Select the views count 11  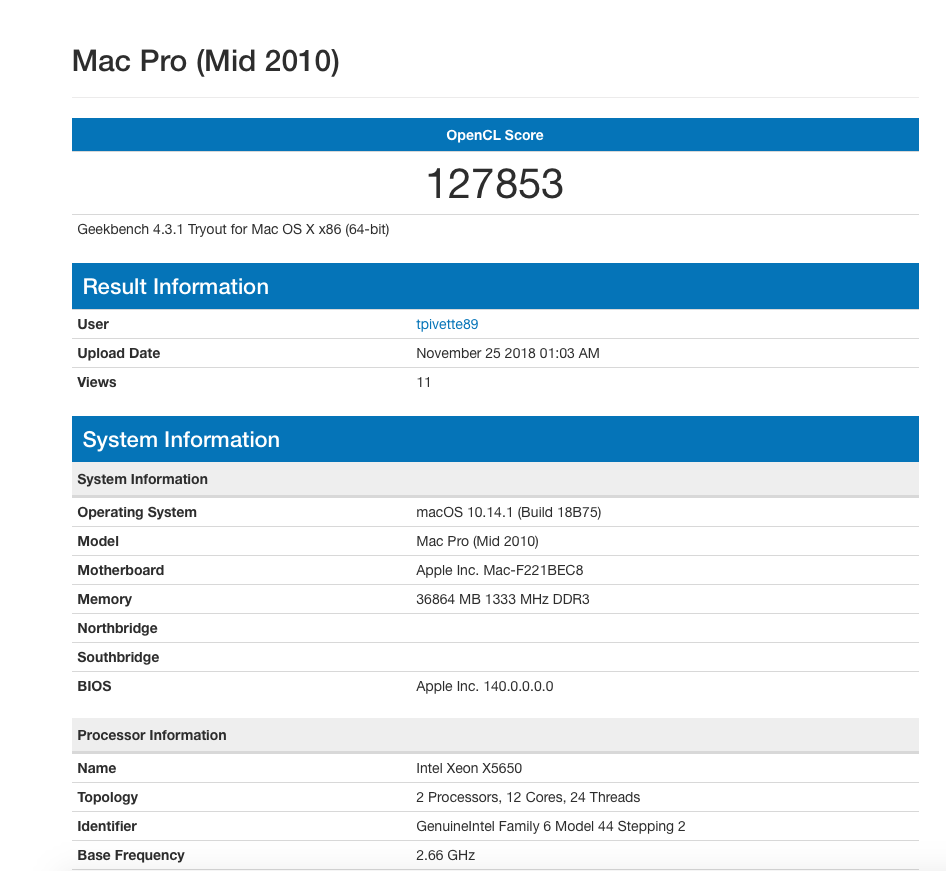(x=424, y=382)
